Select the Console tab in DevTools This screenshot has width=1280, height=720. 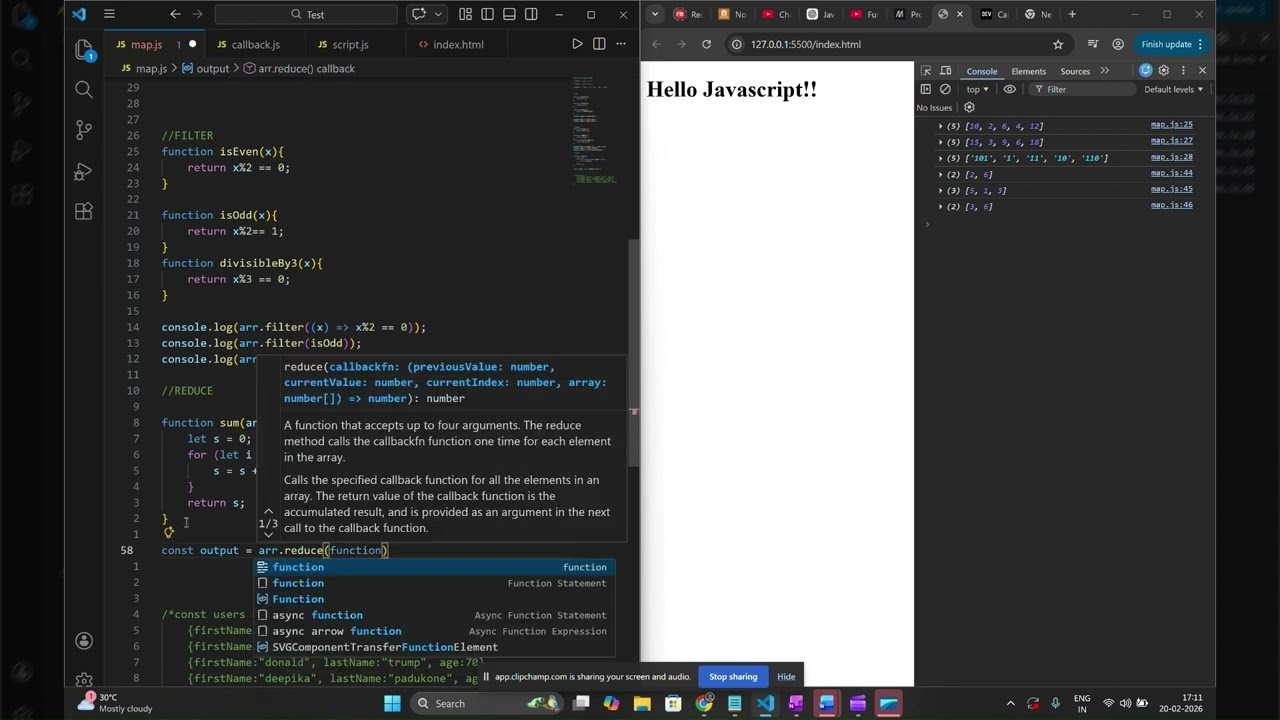click(981, 71)
